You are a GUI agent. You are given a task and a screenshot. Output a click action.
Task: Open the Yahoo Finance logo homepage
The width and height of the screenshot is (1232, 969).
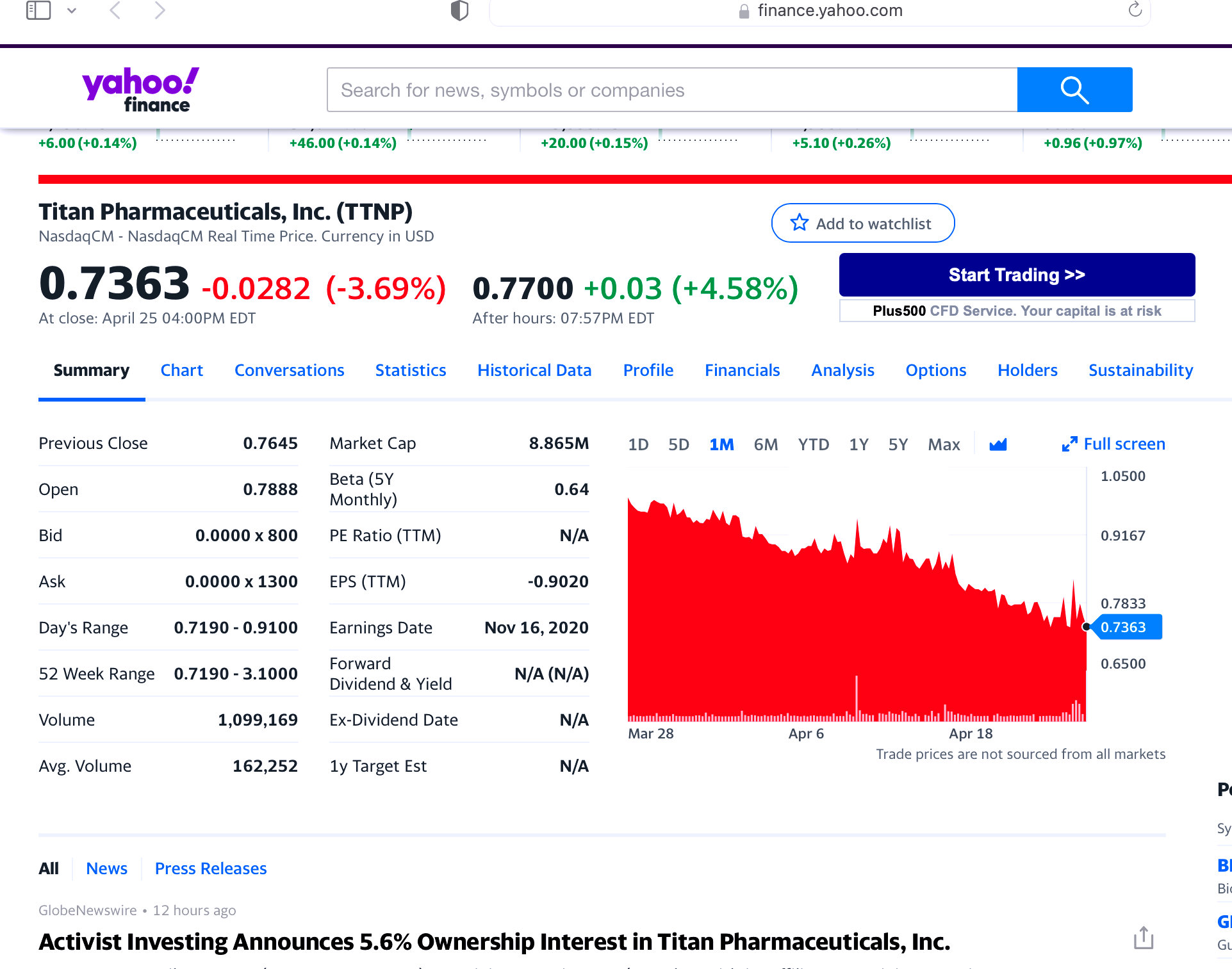click(140, 90)
